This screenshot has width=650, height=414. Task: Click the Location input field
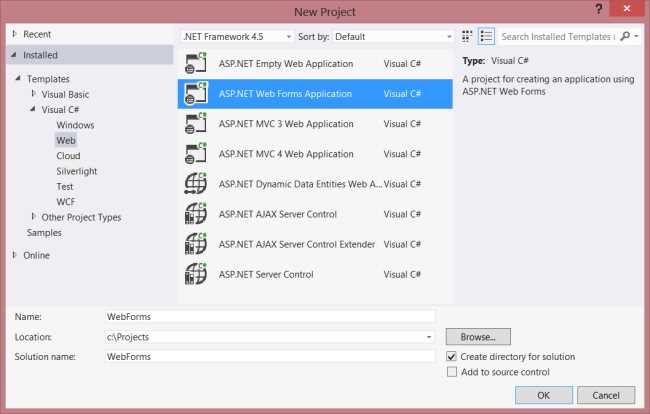(270, 337)
